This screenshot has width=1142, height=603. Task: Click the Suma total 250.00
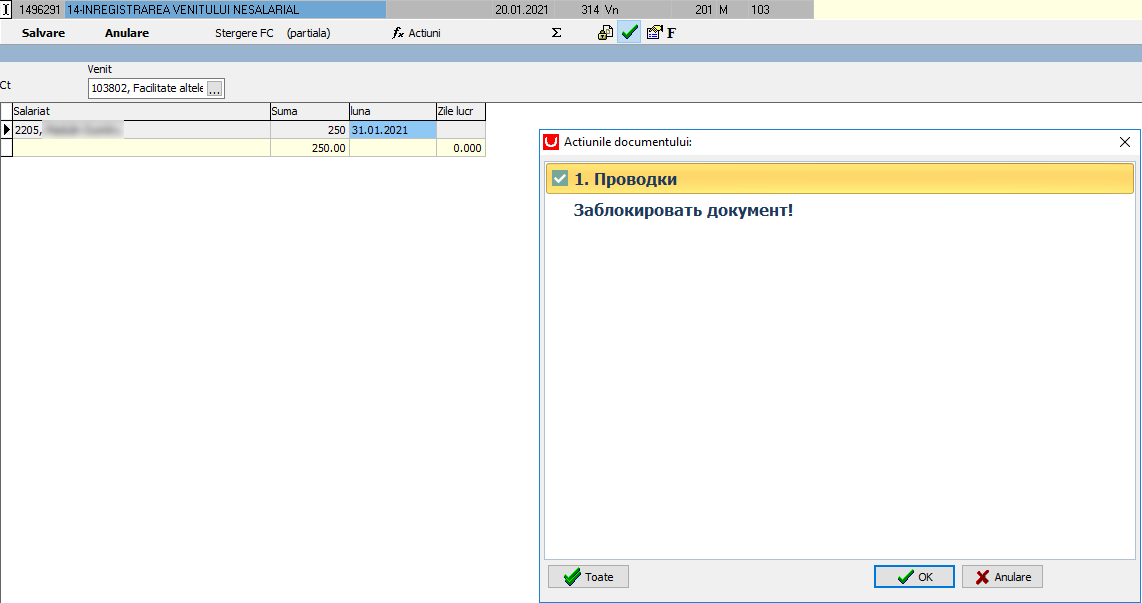(310, 148)
